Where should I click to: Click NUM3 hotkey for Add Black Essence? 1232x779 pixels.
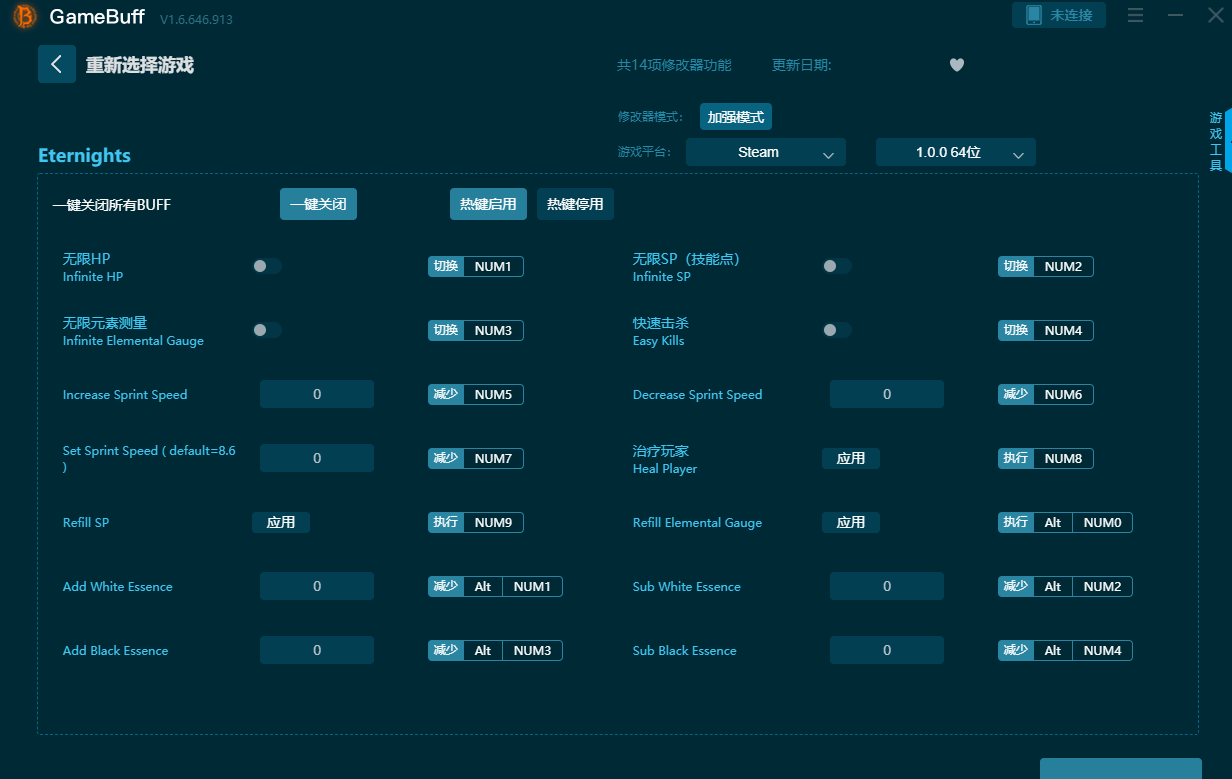click(532, 650)
